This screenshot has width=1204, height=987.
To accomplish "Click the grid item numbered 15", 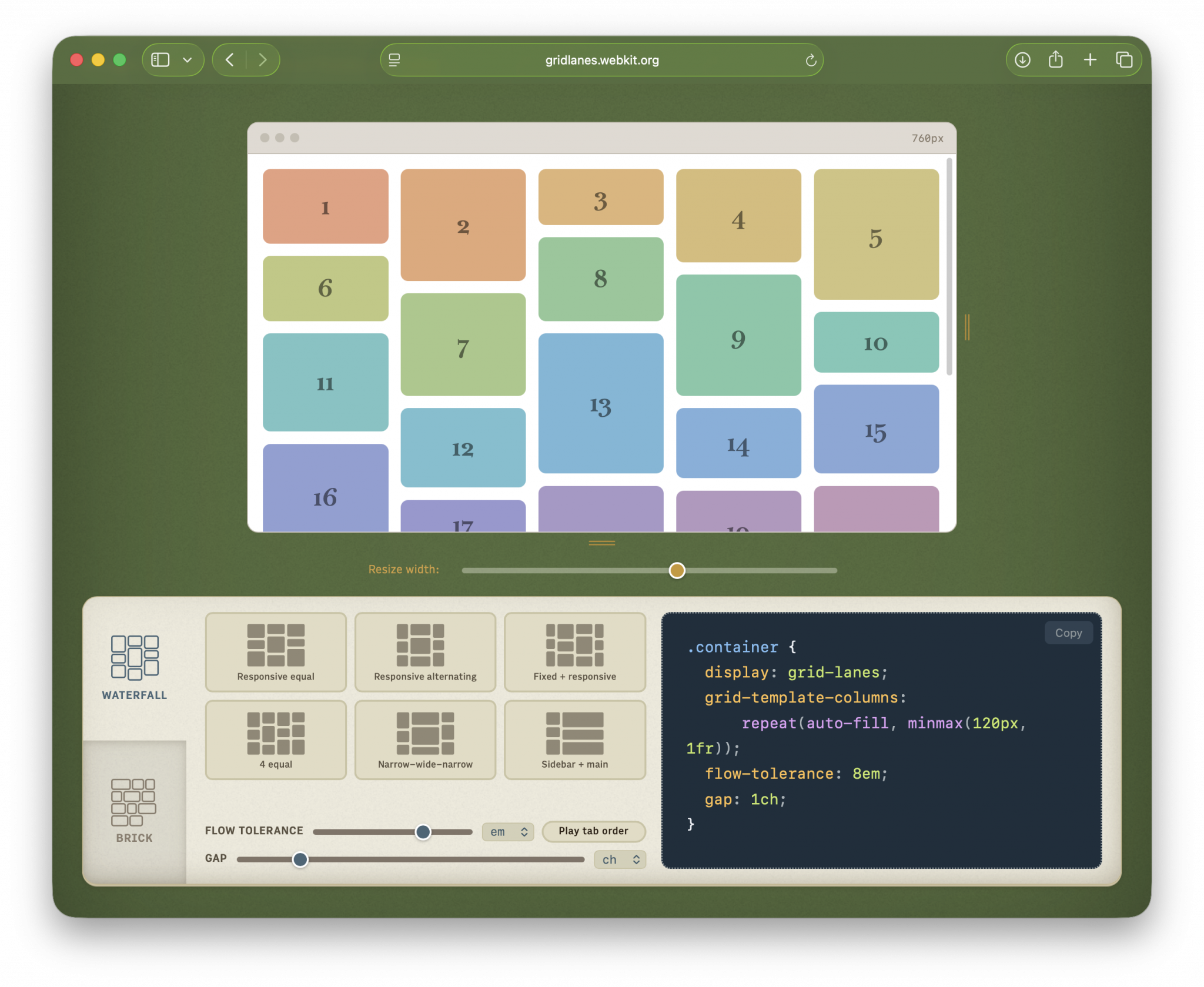I will pyautogui.click(x=876, y=429).
